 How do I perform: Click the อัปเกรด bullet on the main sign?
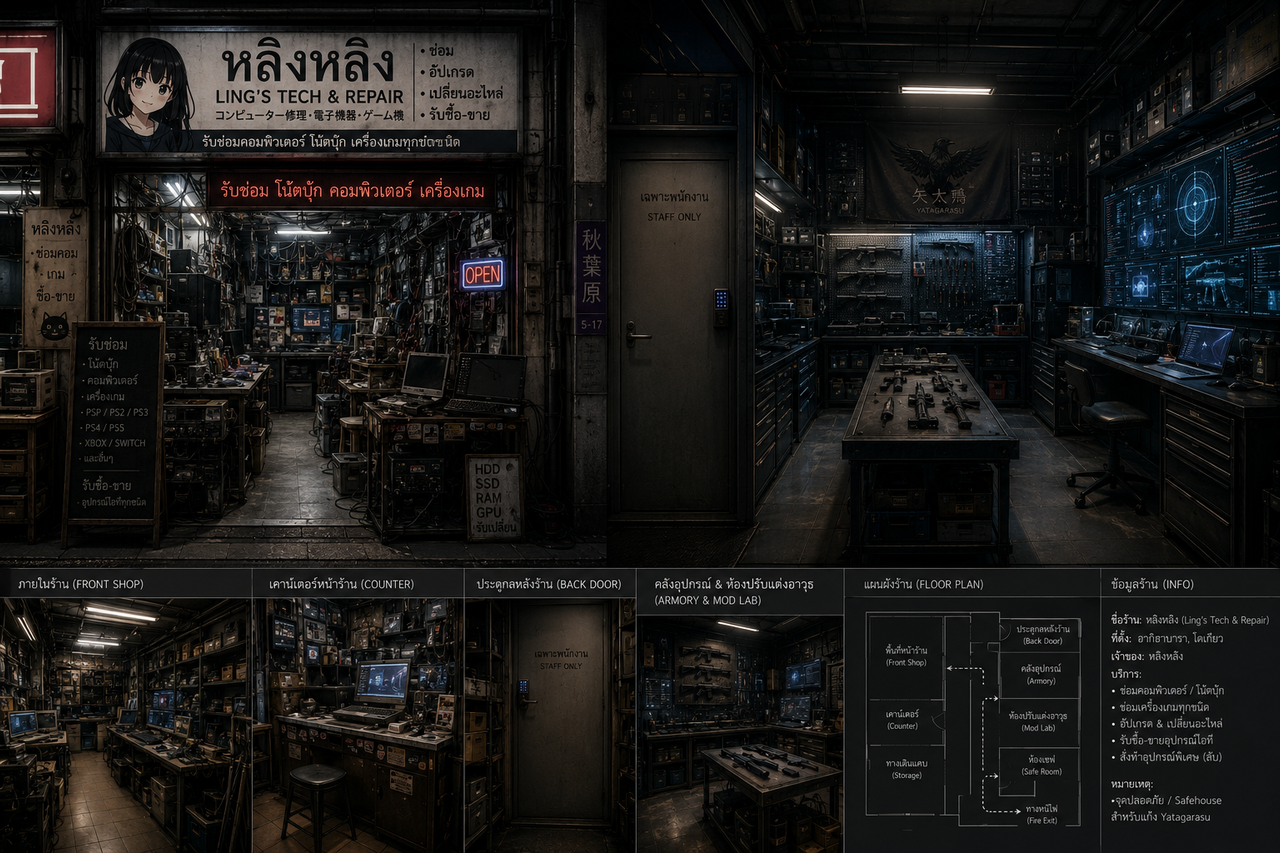tap(449, 72)
